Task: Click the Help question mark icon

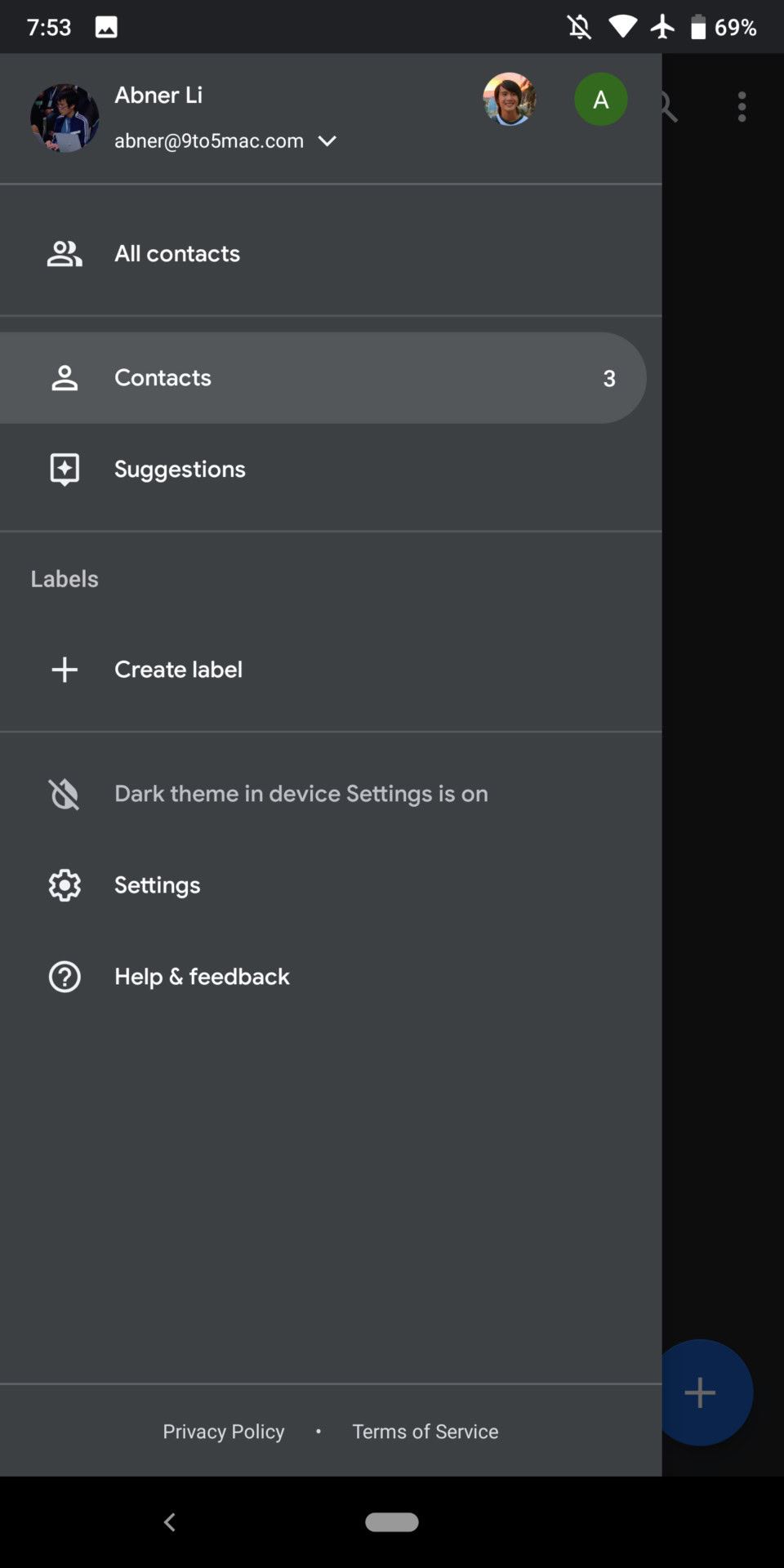Action: (x=65, y=977)
